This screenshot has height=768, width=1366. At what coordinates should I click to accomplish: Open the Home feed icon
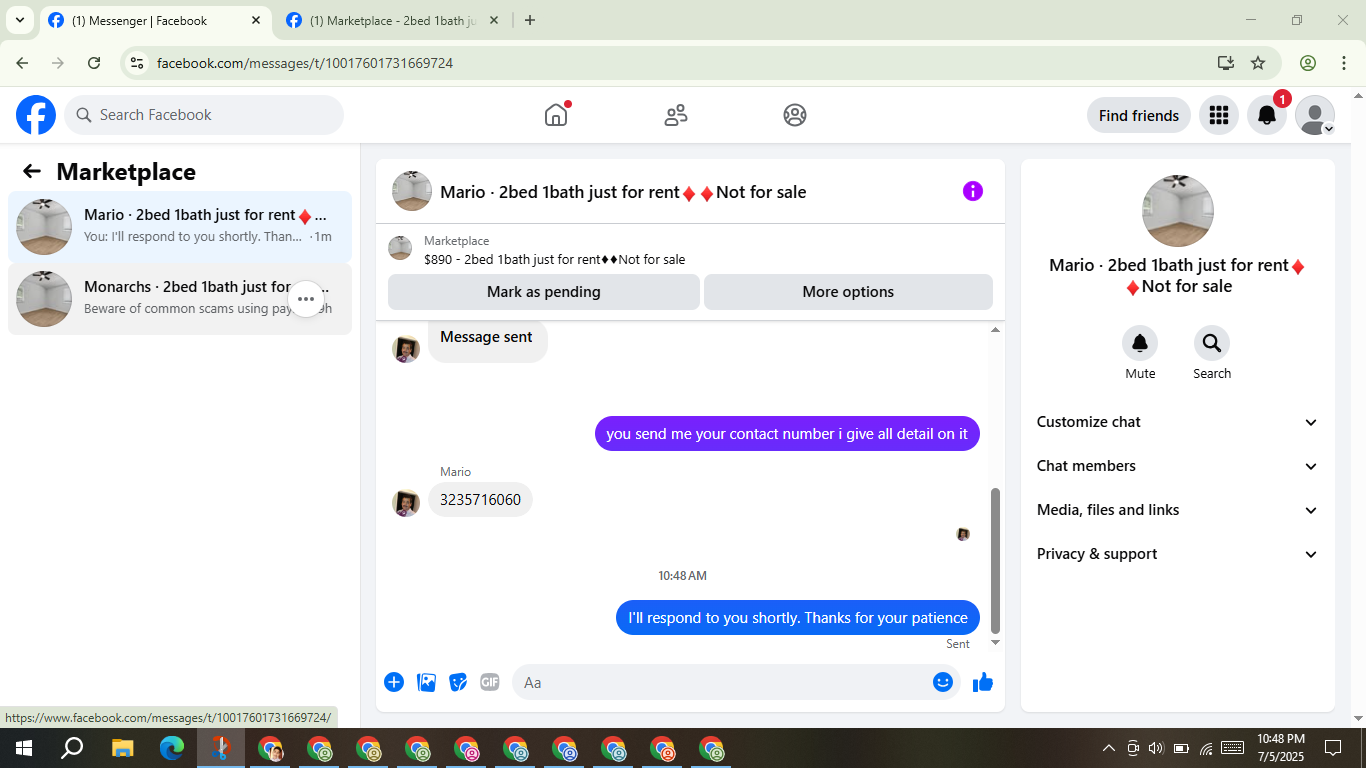(556, 115)
